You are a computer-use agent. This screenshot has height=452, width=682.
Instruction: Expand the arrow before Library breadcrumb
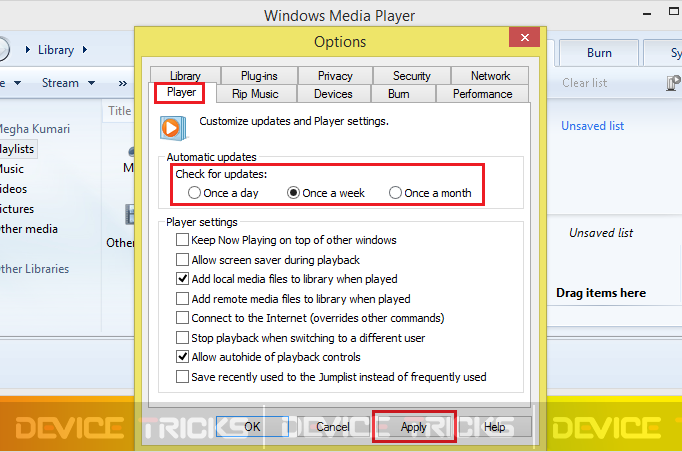[28, 50]
